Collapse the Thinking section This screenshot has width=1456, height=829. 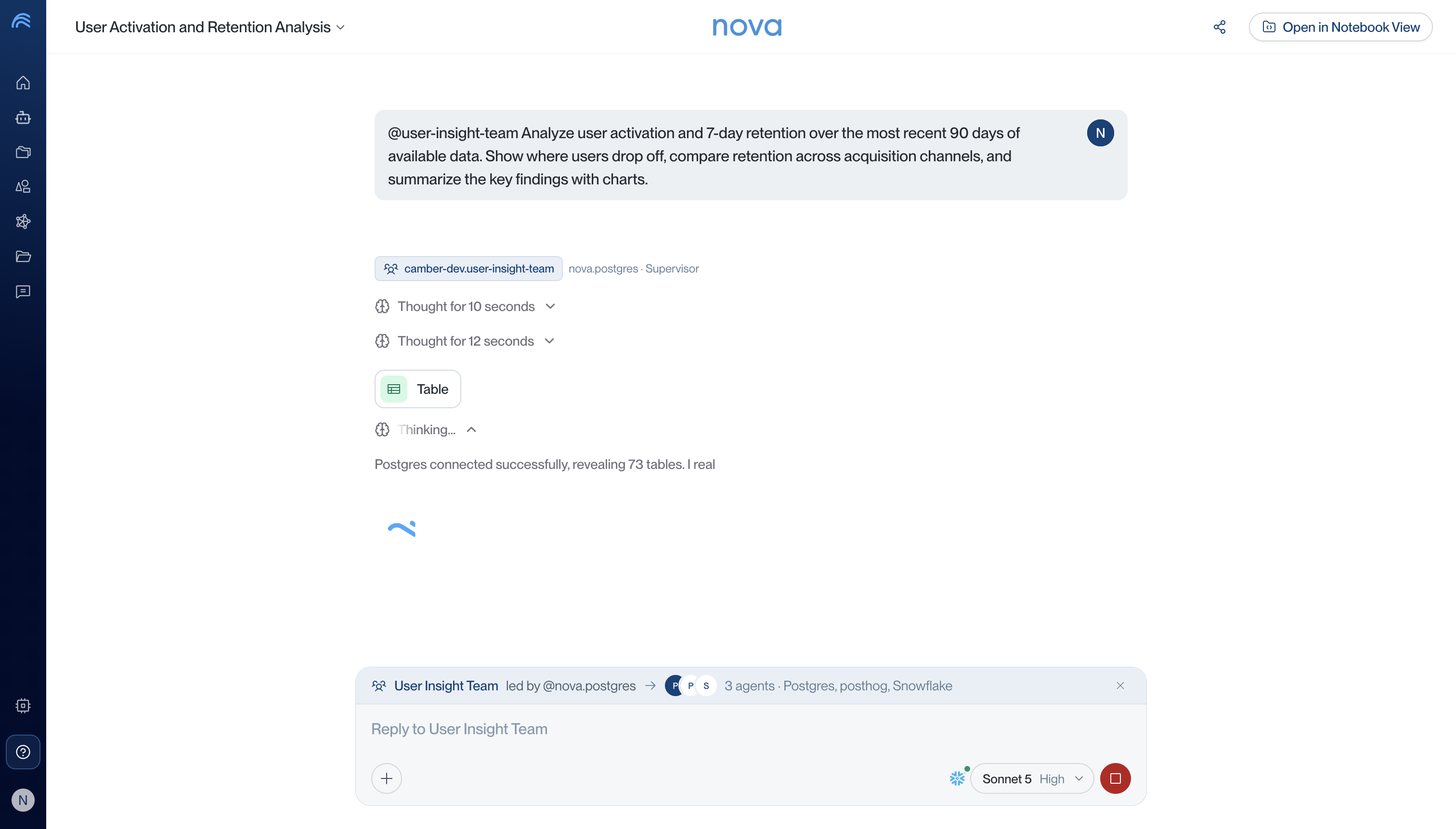pyautogui.click(x=425, y=430)
